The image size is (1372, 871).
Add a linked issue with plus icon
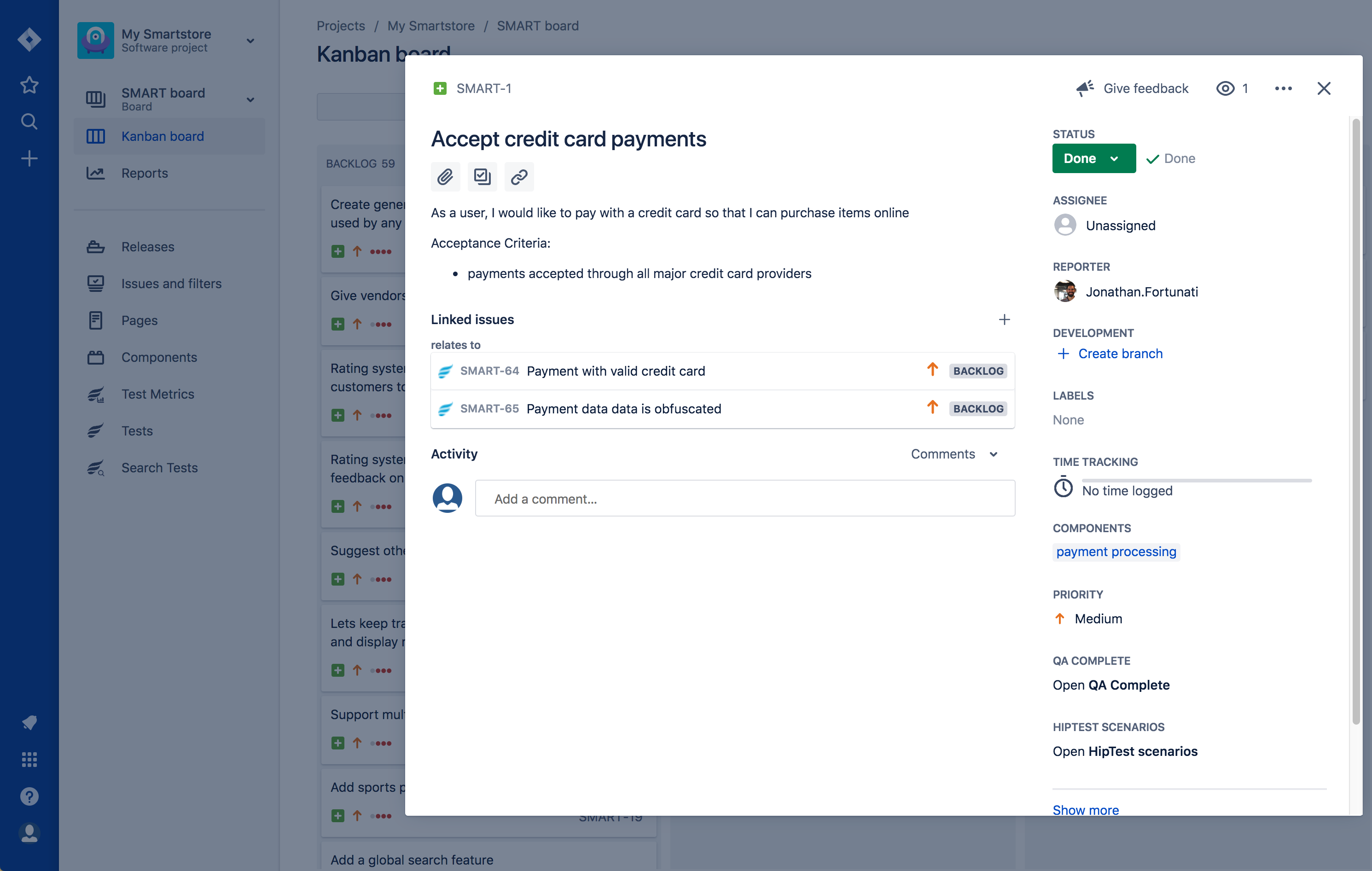(1004, 319)
